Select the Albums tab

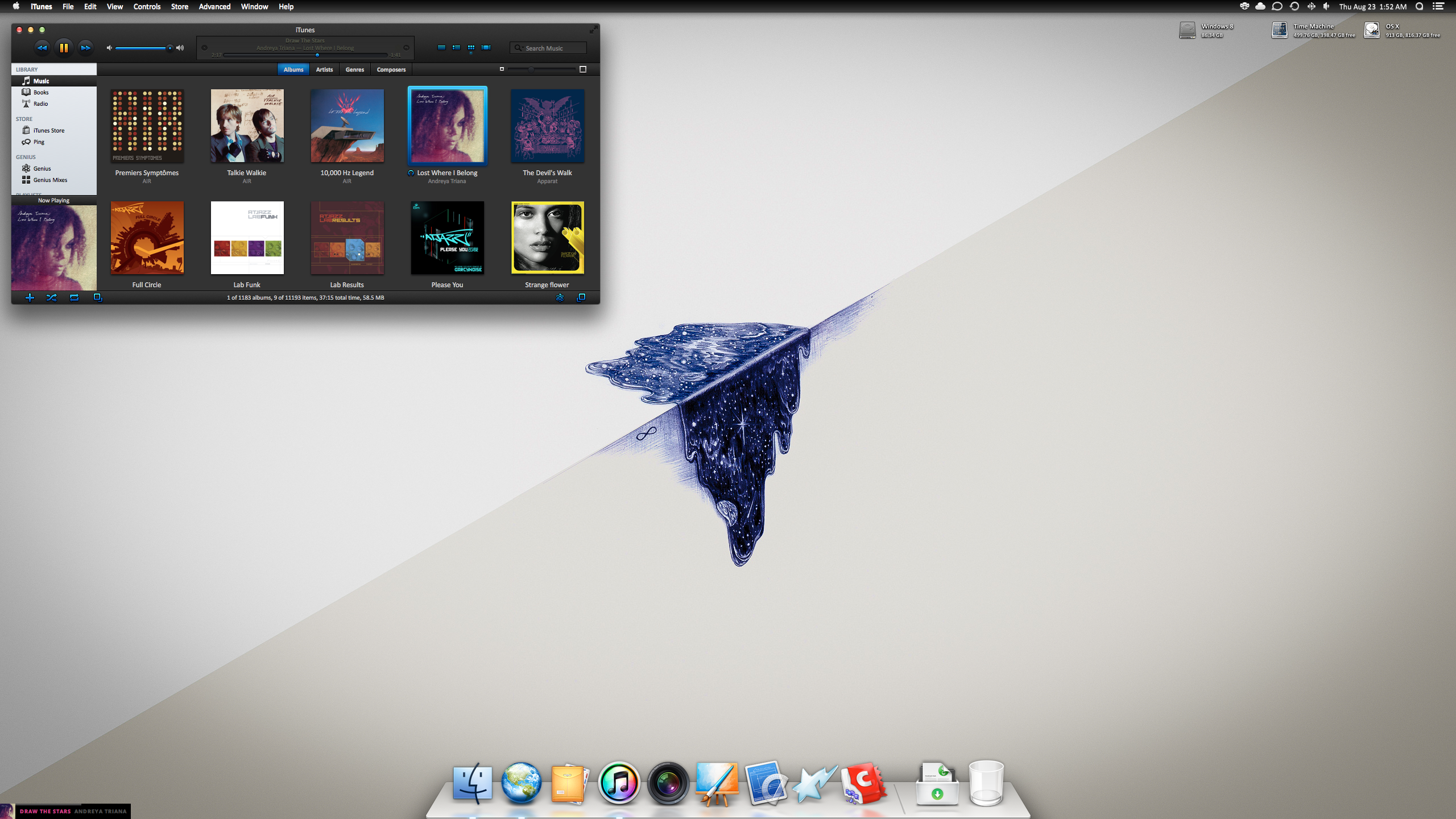pyautogui.click(x=293, y=69)
